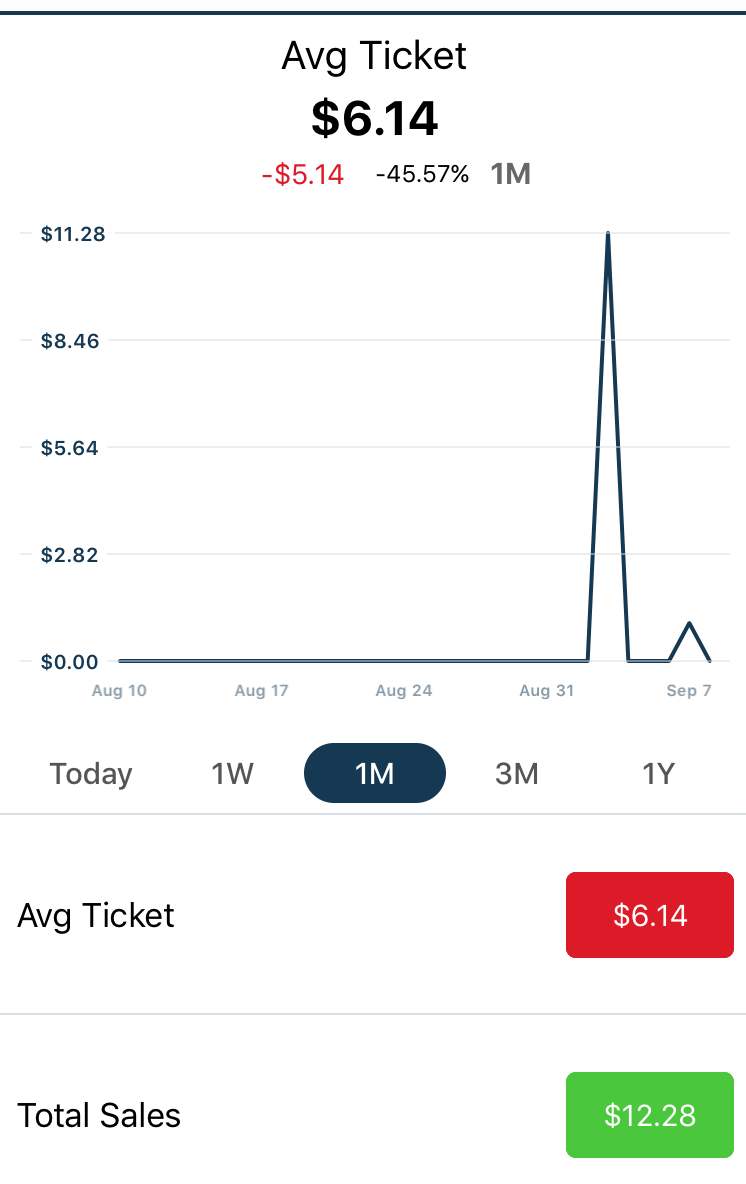The width and height of the screenshot is (746, 1184).
Task: Tap the small Sep 7 chart spike
Action: [x=689, y=625]
